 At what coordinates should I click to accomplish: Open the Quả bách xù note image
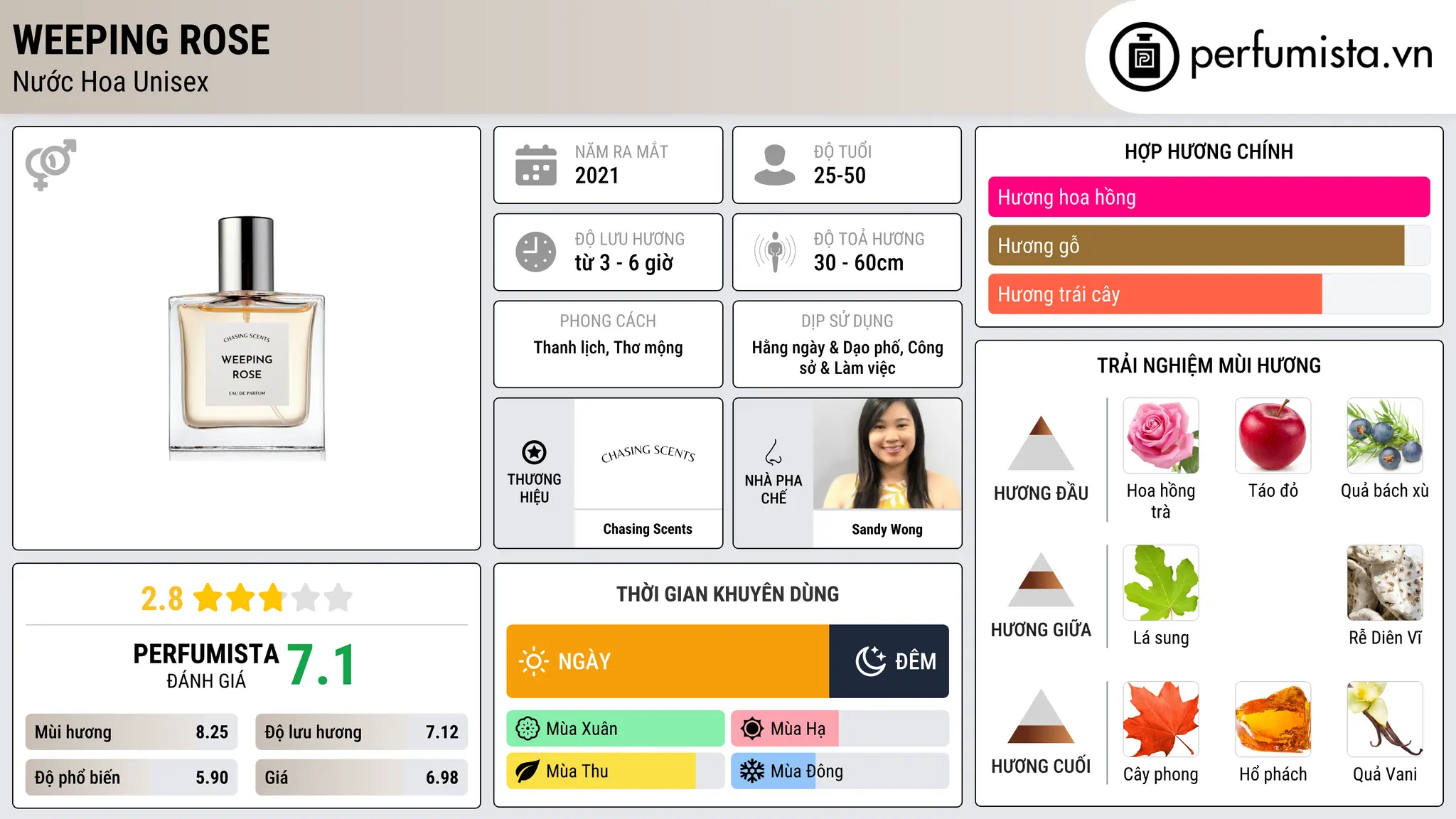pos(1385,436)
